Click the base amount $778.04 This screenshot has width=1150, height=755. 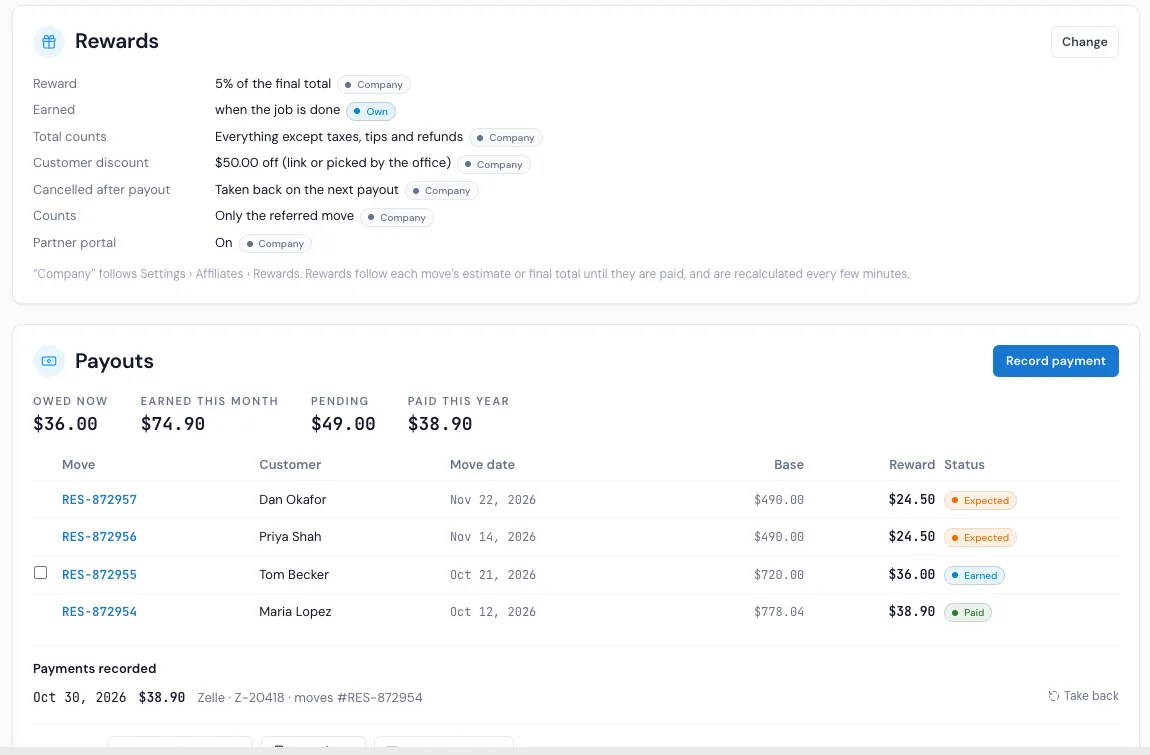coord(779,612)
